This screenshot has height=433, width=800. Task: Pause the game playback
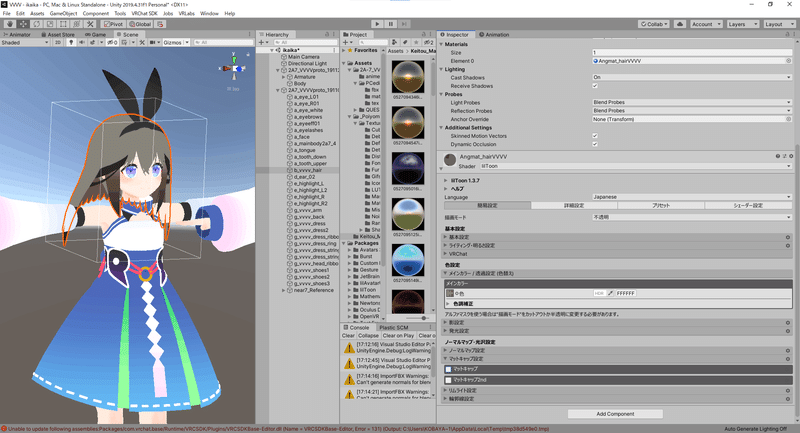[x=391, y=24]
